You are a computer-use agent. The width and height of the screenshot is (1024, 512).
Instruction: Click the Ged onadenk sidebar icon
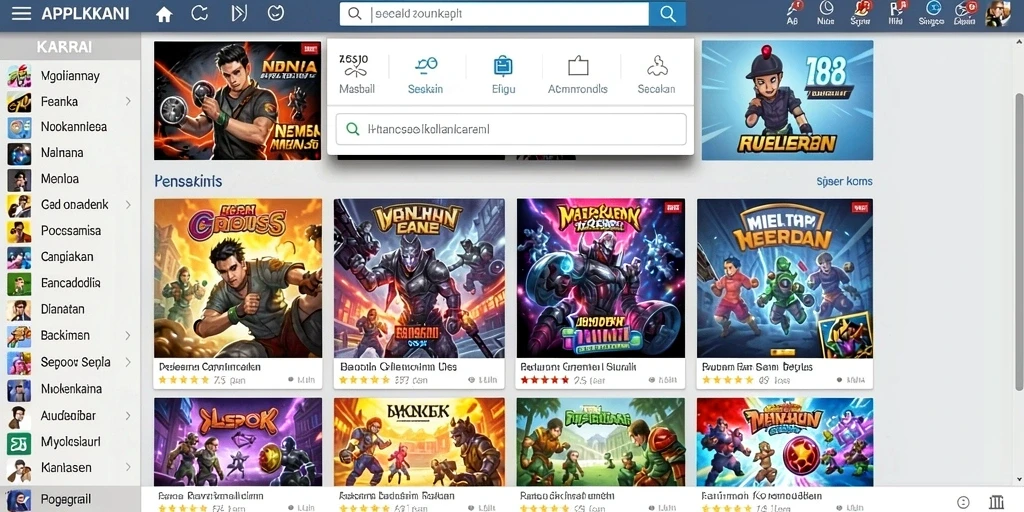pos(19,205)
